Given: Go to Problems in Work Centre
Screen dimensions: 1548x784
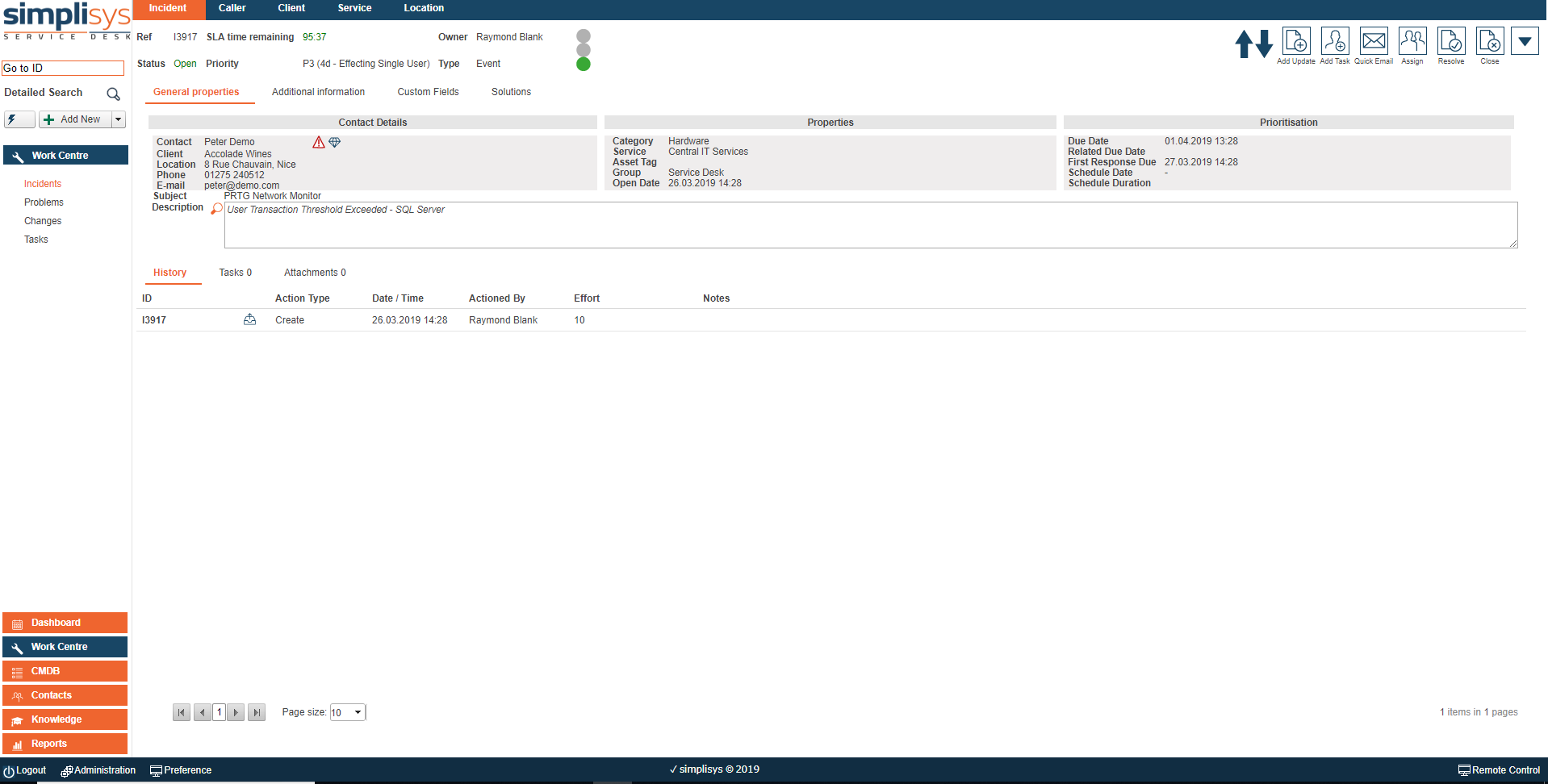Looking at the screenshot, I should (x=44, y=202).
